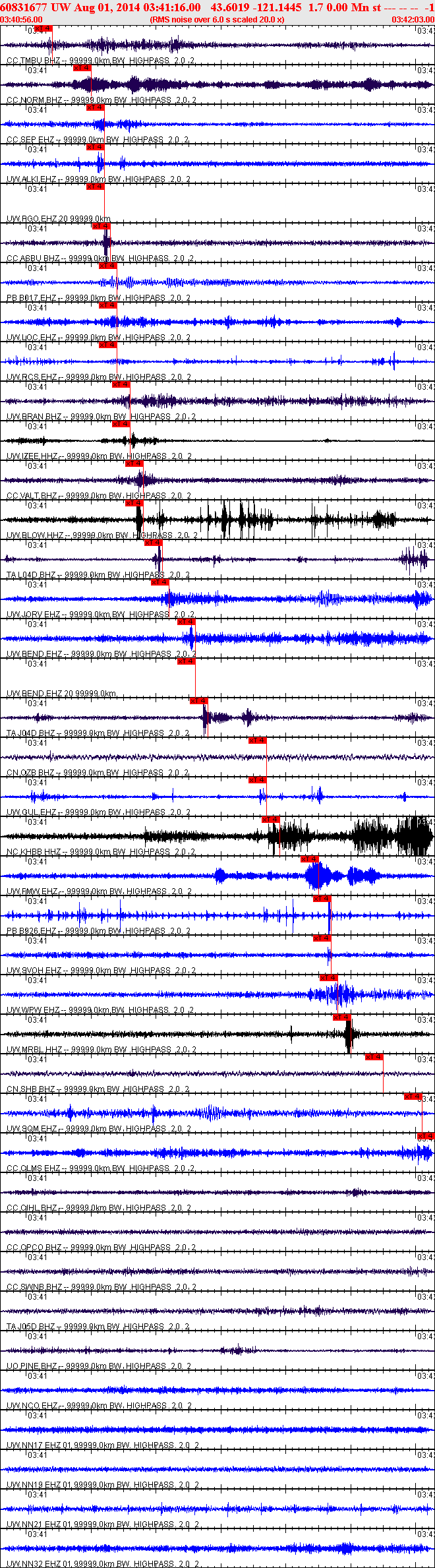Image resolution: width=435 pixels, height=1568 pixels.
Task: Click the red pick flag on UW.JORV trace
Action: tap(160, 582)
